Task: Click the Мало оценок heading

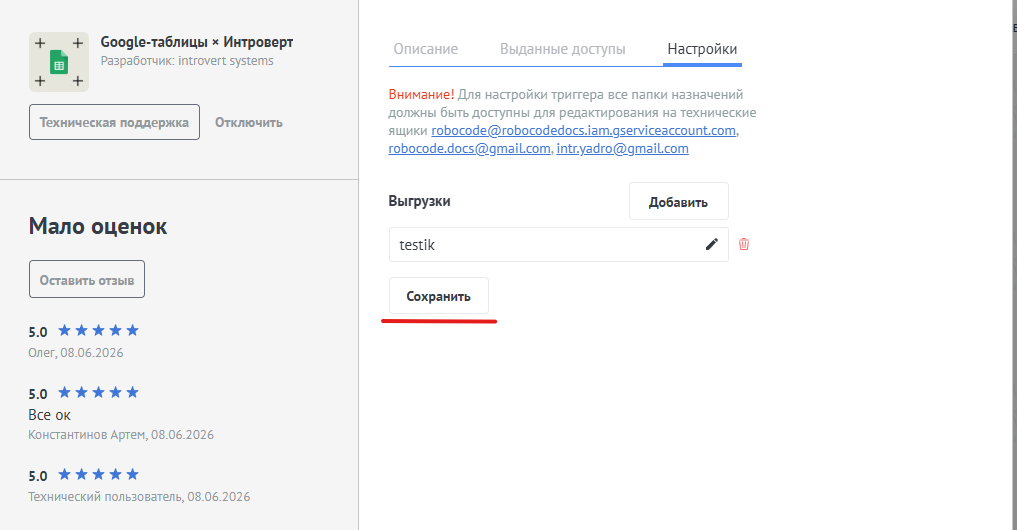Action: [x=98, y=226]
